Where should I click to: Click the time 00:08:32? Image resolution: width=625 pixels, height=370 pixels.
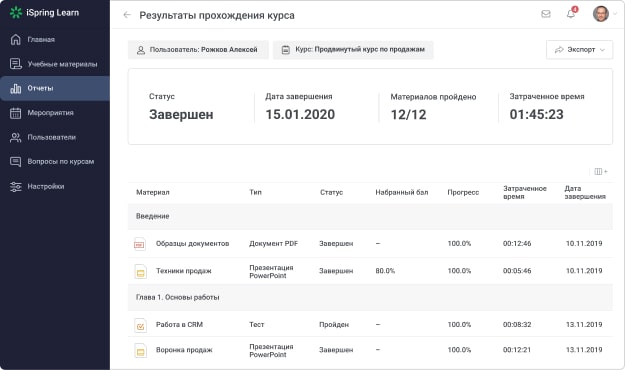(517, 325)
